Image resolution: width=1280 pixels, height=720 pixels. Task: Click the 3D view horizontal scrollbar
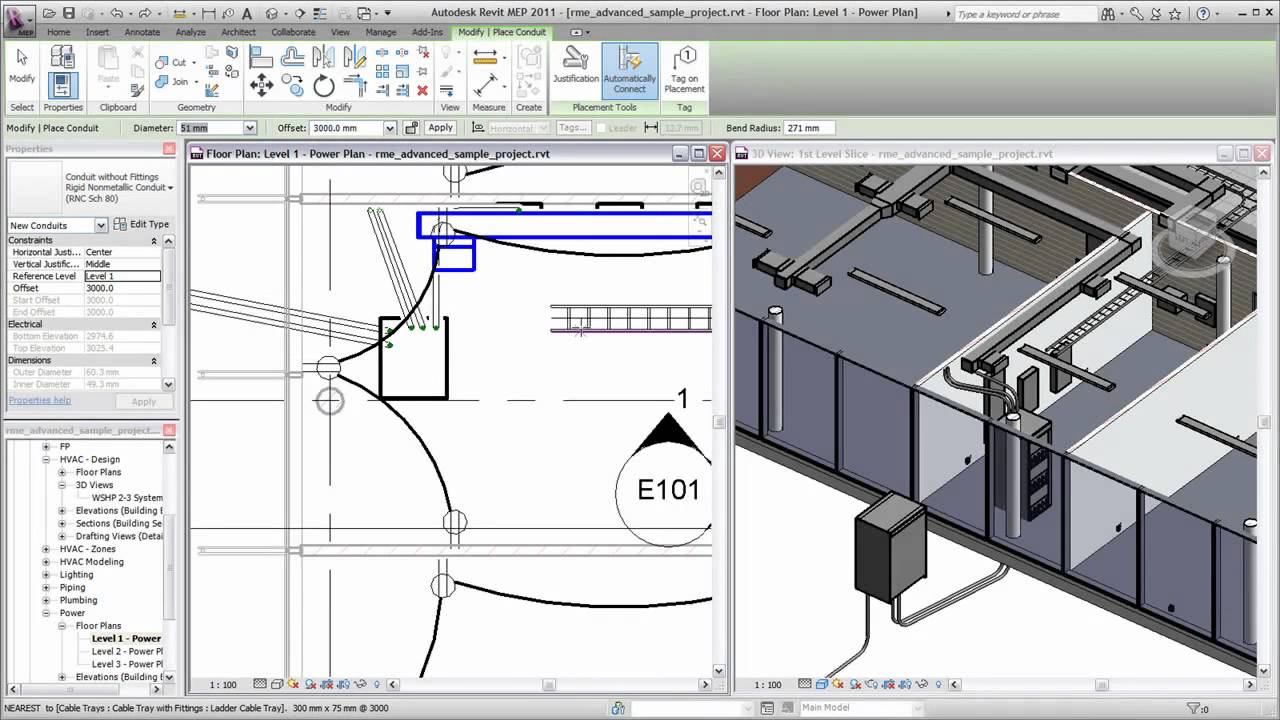coord(1103,685)
